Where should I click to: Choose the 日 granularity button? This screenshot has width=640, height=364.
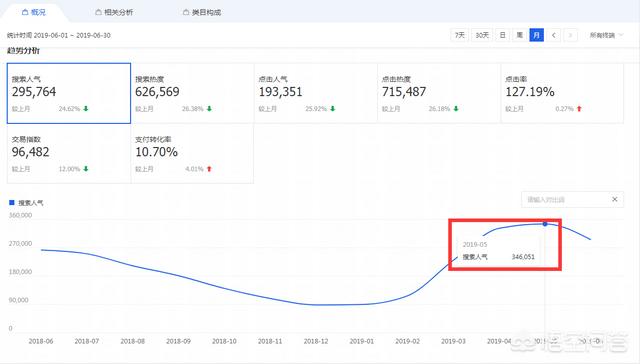(502, 35)
